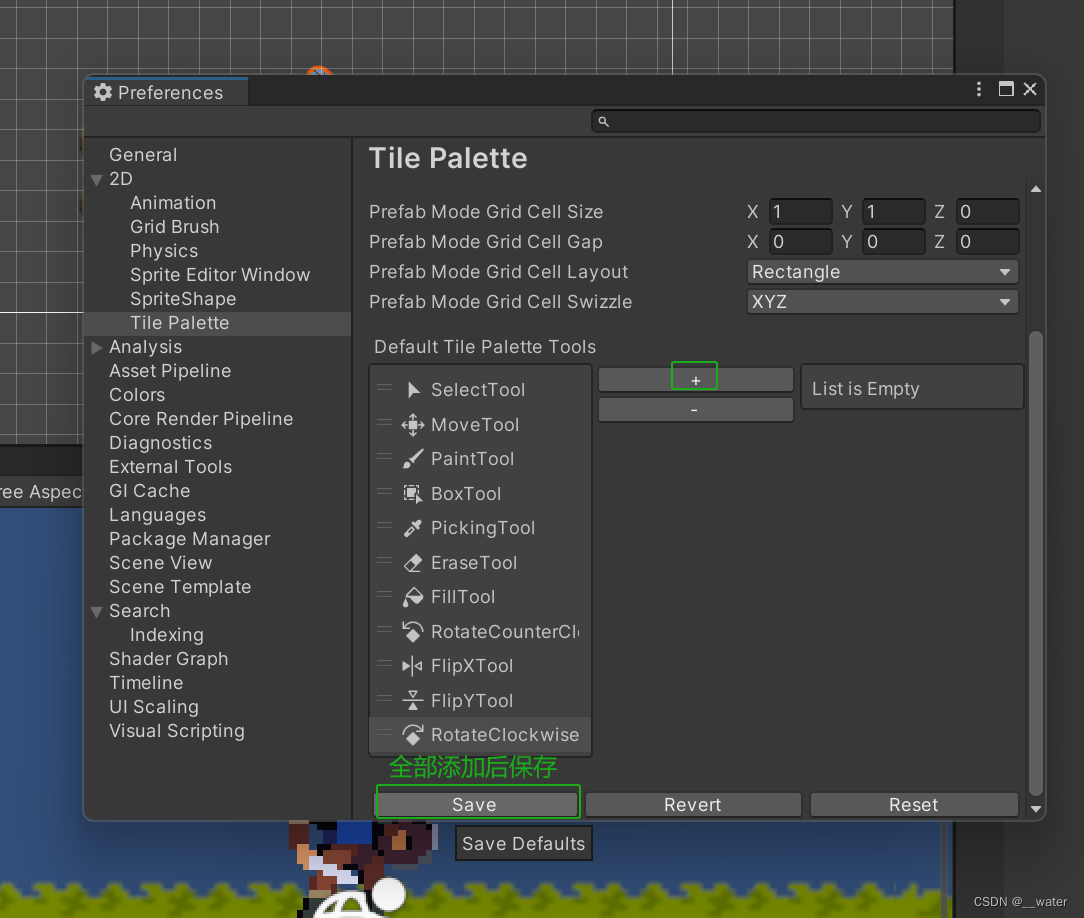Click the minus button to remove tool
The height and width of the screenshot is (918, 1084).
[695, 410]
